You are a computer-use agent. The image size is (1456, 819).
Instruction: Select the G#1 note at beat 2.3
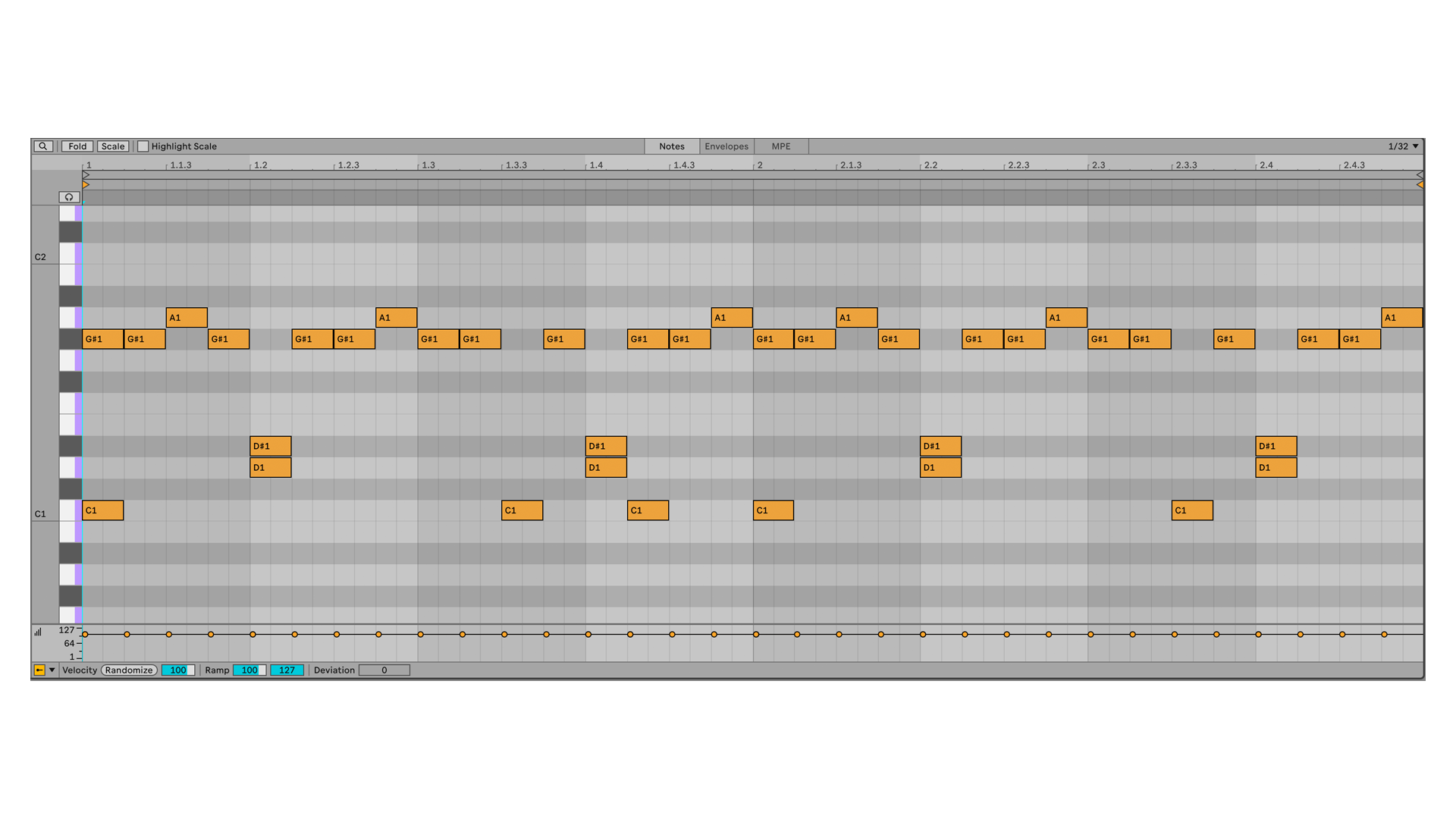pos(1109,339)
